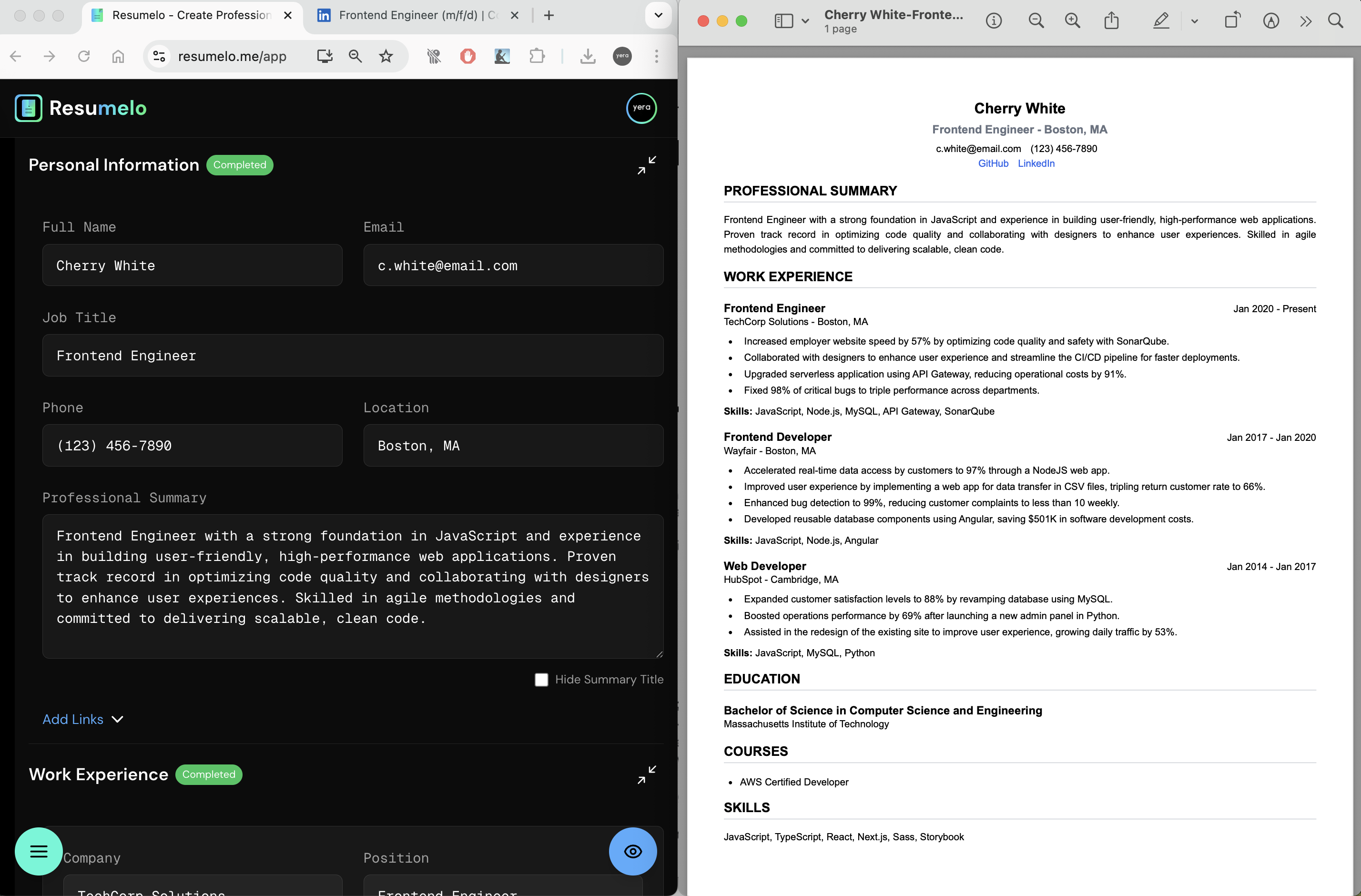Open the markup tools dropdown arrow
1361x896 pixels.
1194,21
